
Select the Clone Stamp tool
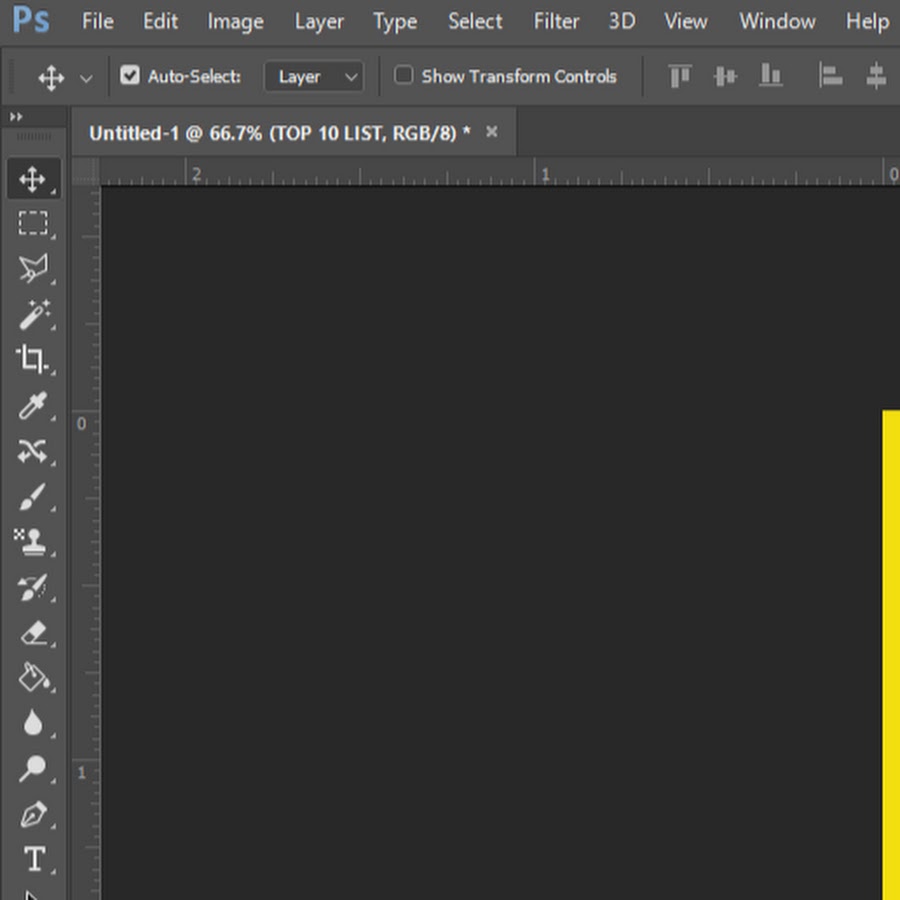pos(33,542)
